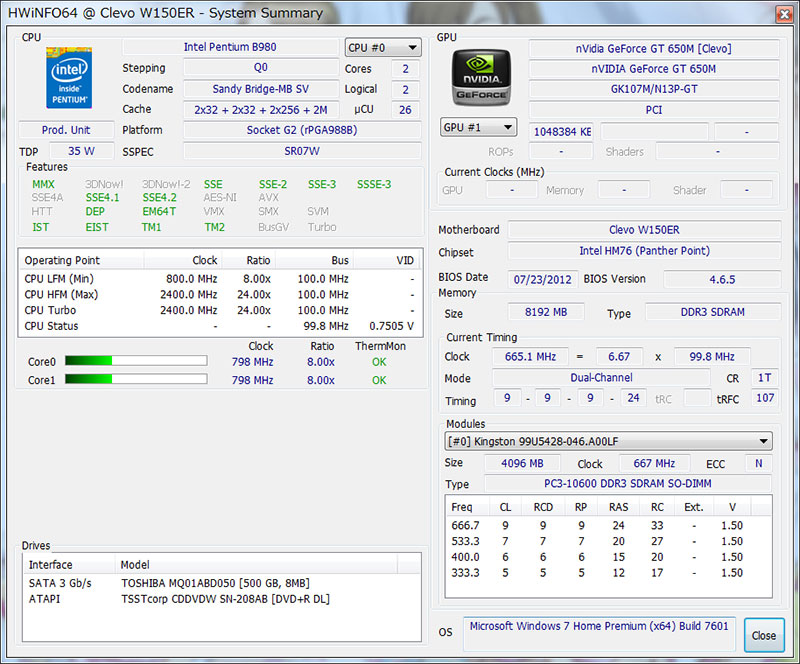Click the Operating Point column header

pos(82,260)
